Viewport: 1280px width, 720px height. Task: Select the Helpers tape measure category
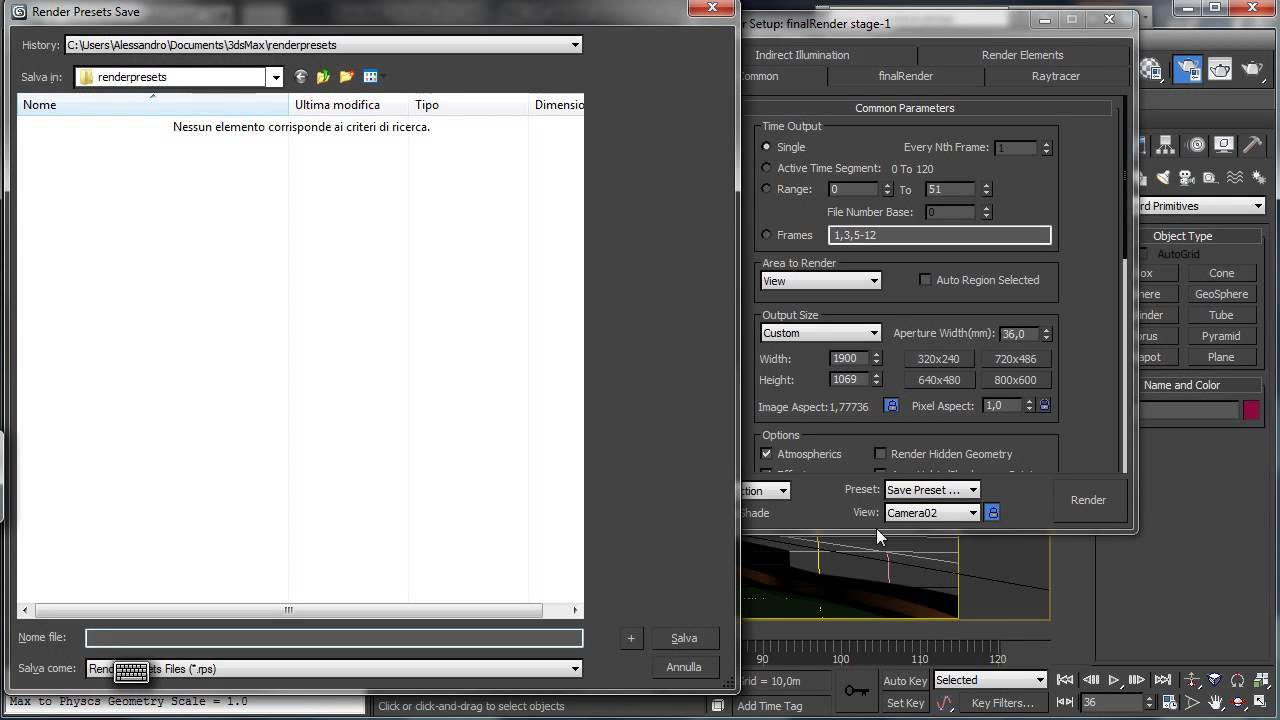1210,178
